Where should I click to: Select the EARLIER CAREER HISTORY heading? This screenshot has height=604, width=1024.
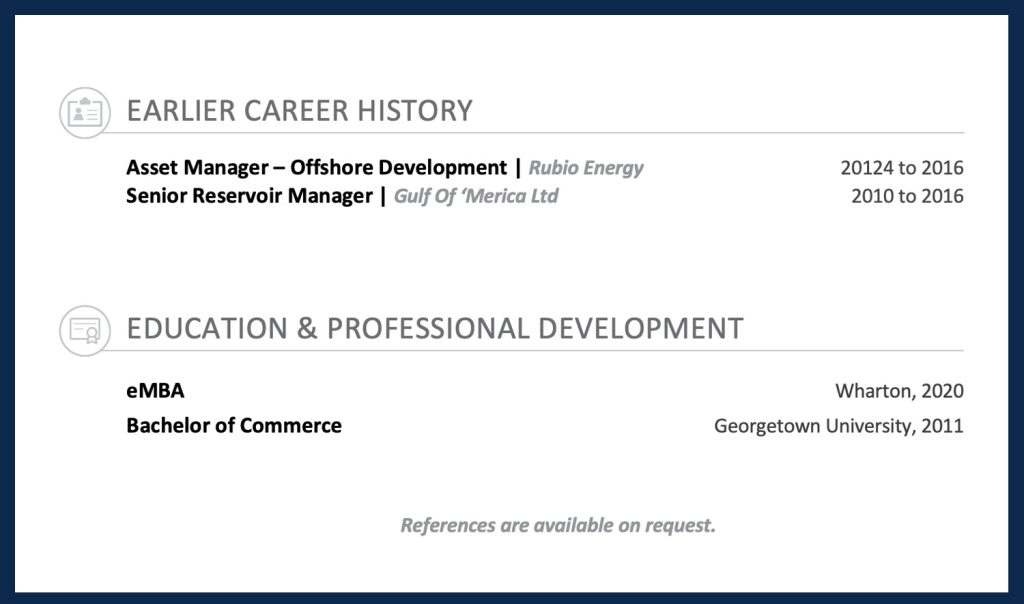pyautogui.click(x=299, y=111)
